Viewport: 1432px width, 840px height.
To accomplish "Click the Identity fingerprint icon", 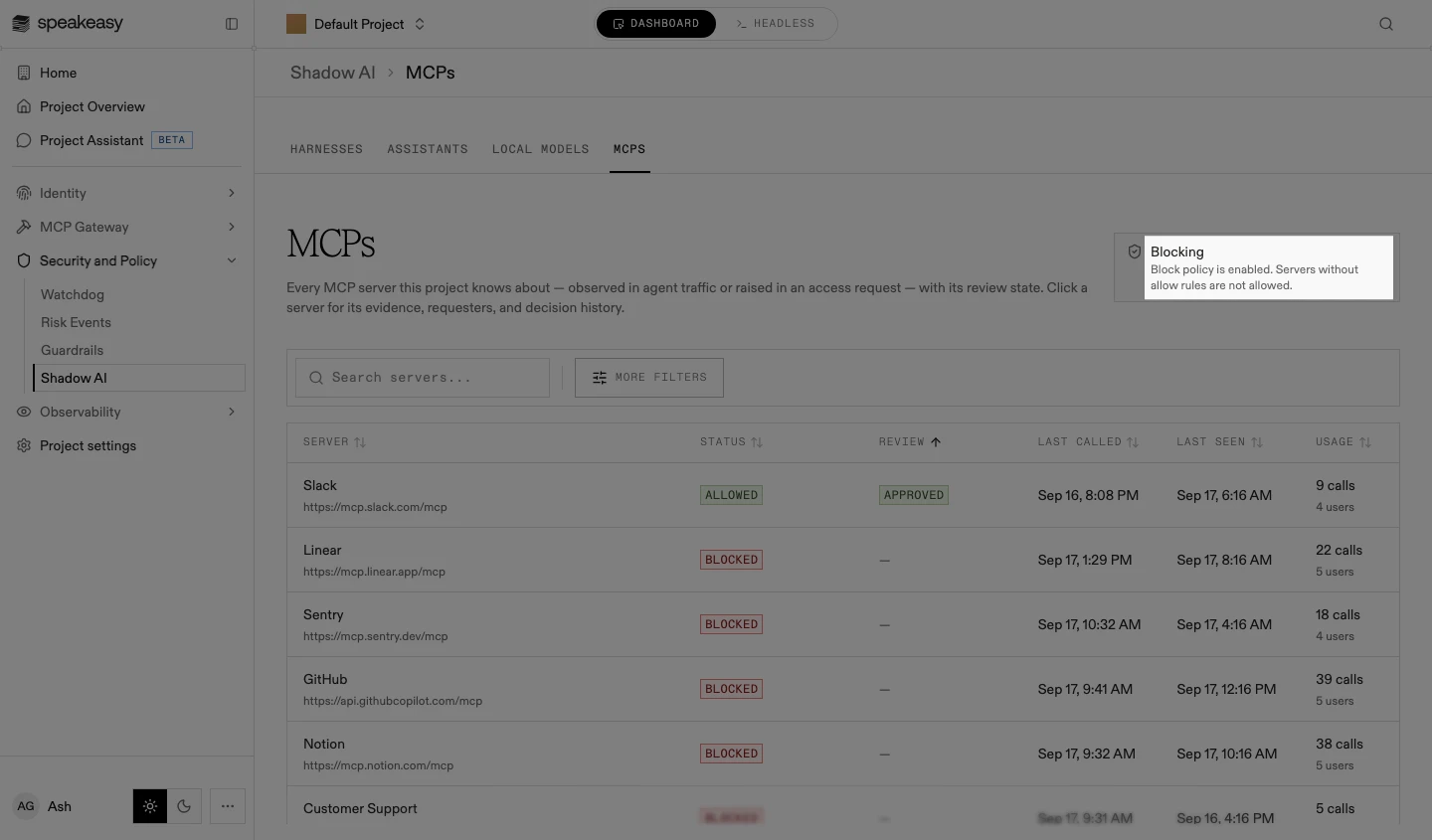I will pos(24,193).
